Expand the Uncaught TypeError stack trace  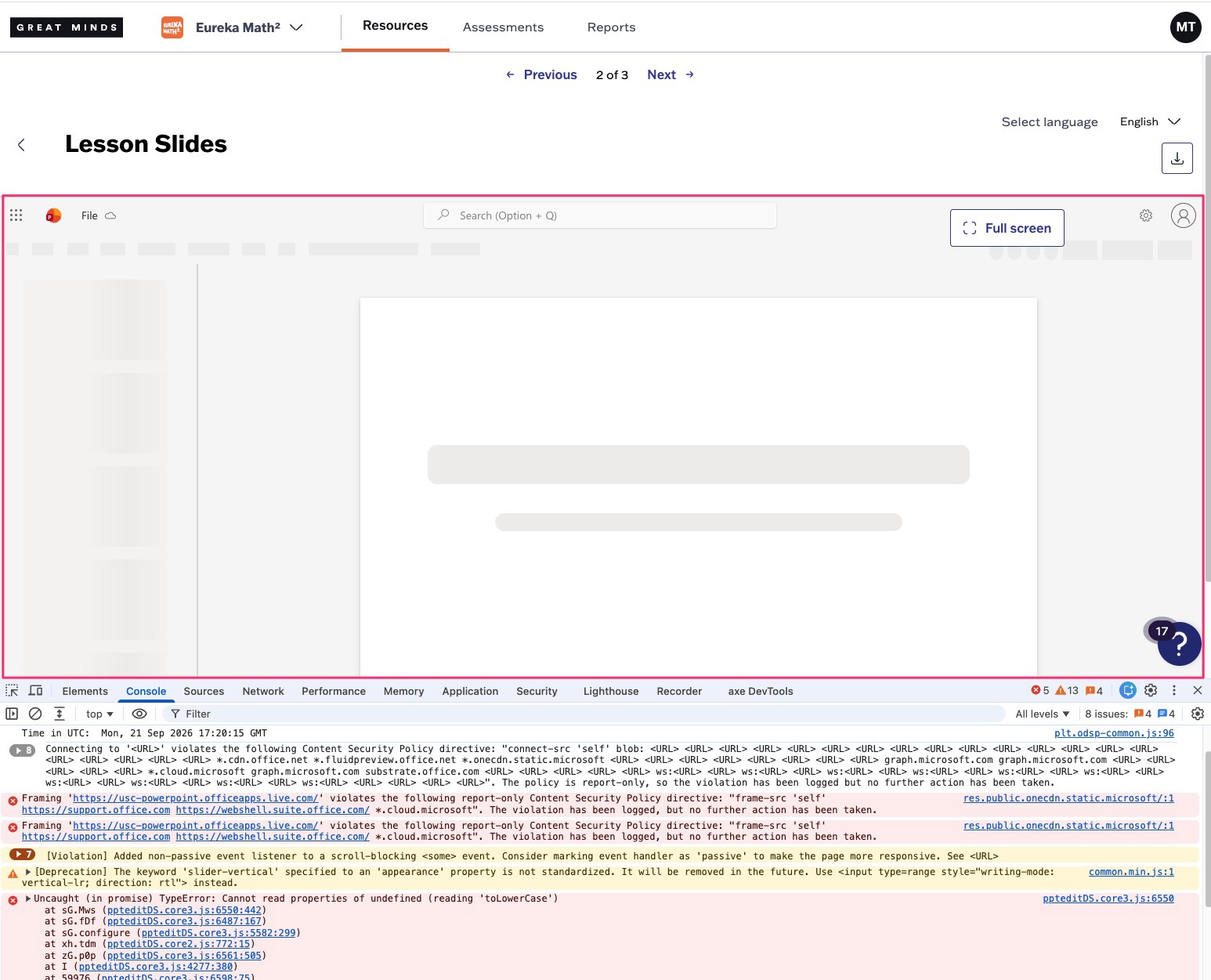[x=28, y=899]
